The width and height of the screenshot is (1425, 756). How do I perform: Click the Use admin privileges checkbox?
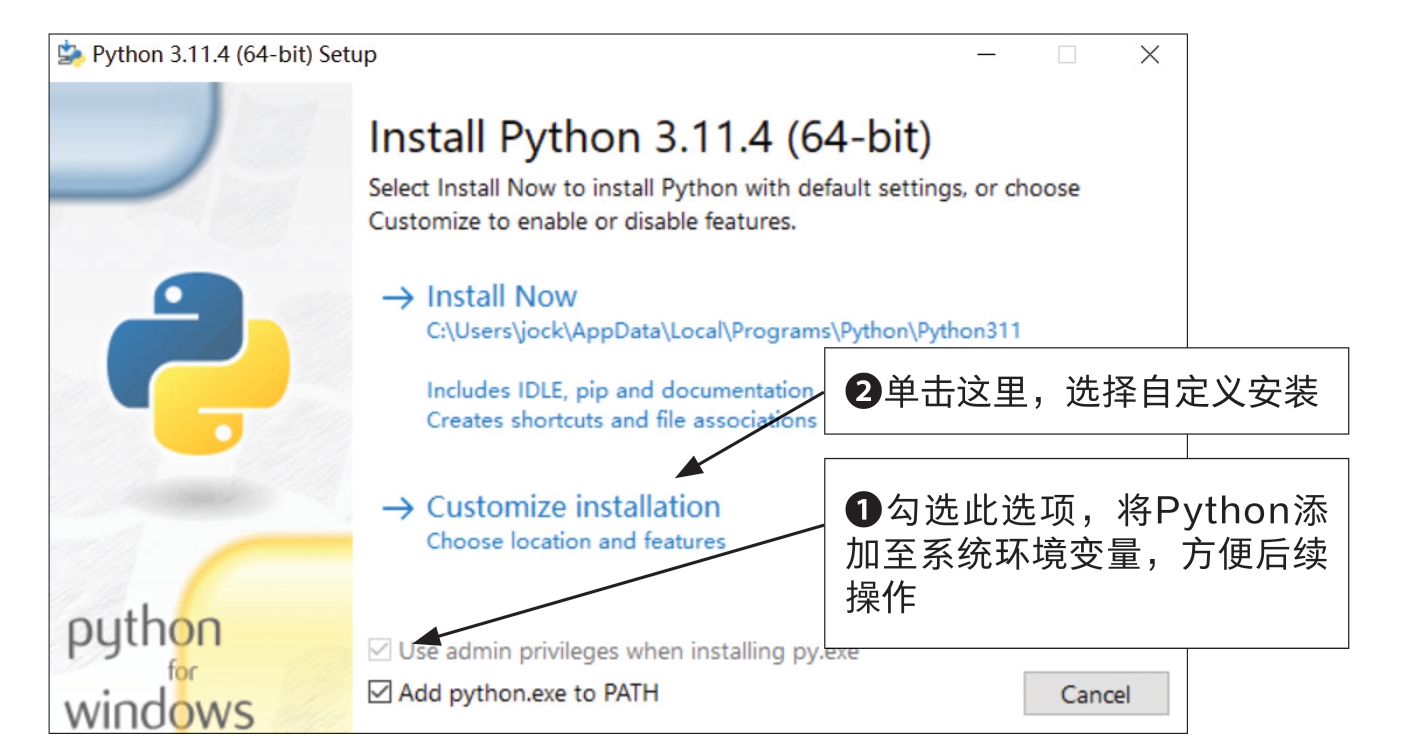coord(380,652)
